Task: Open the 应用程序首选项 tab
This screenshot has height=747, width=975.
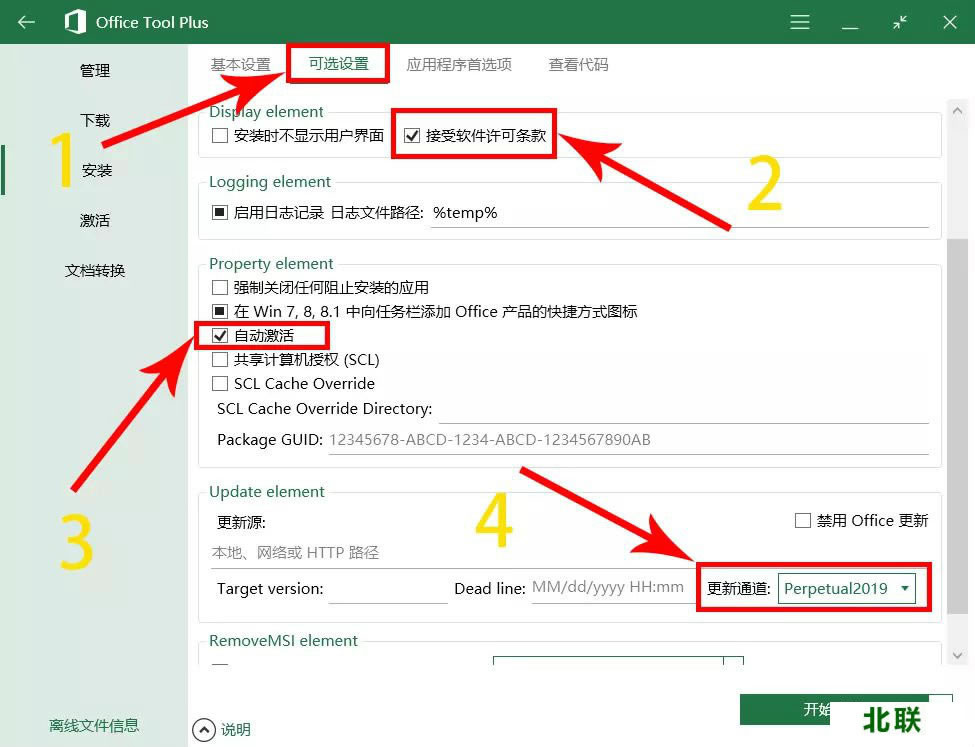Action: pos(459,64)
